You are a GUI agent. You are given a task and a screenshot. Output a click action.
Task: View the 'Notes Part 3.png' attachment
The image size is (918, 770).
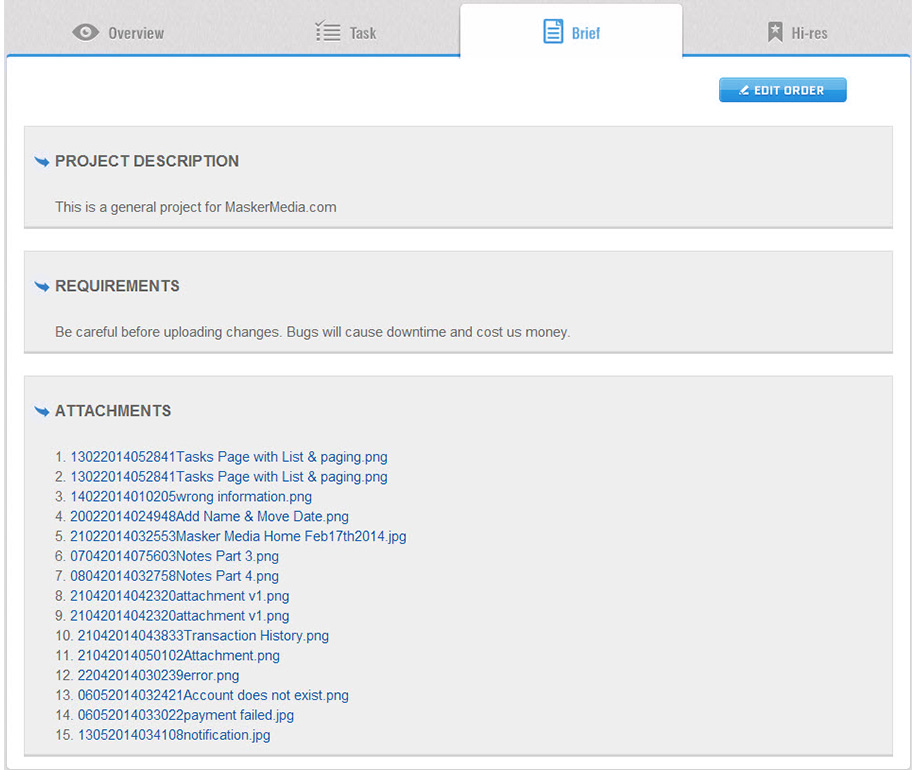point(174,556)
